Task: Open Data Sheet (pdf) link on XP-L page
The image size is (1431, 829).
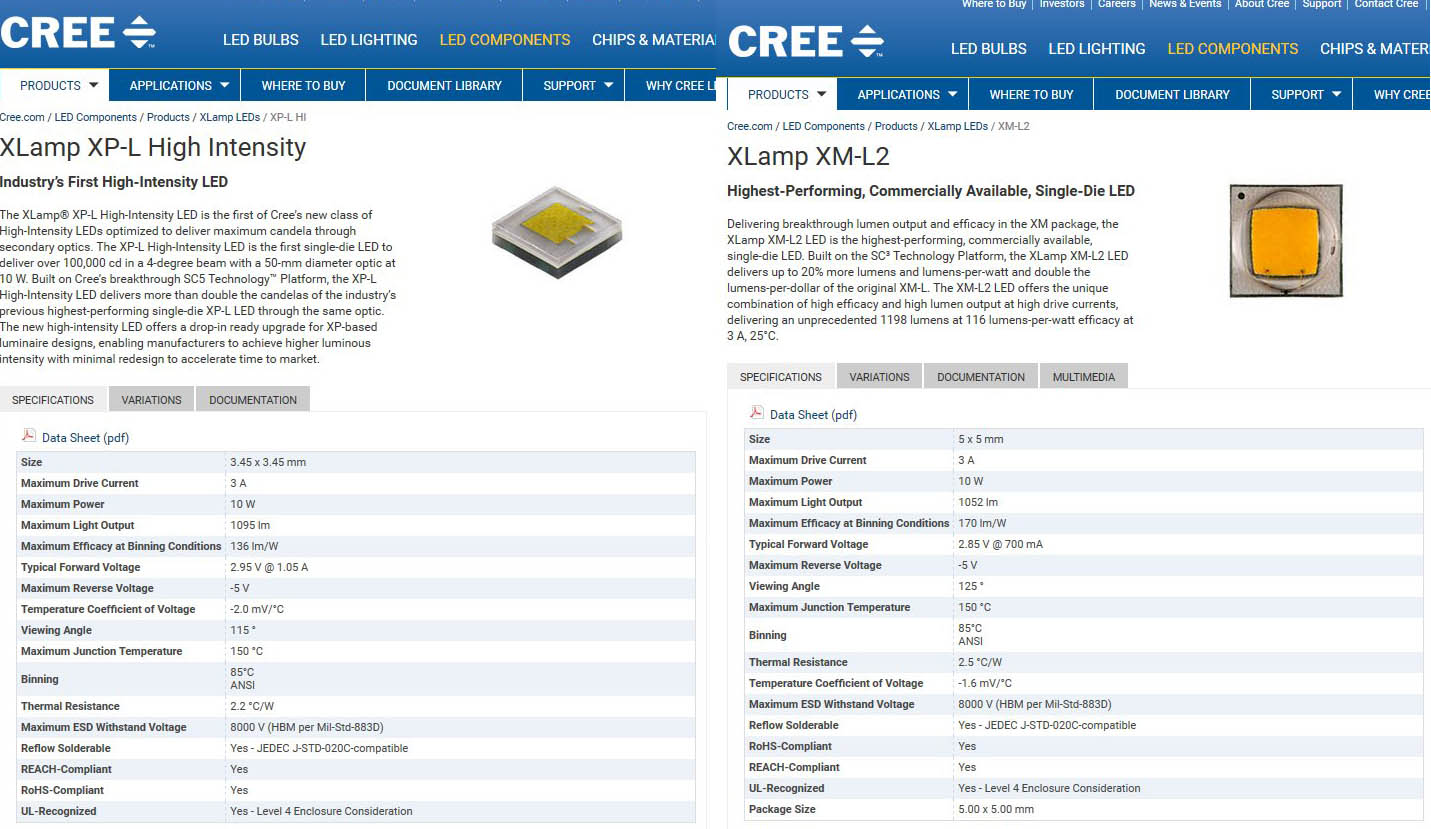Action: tap(85, 438)
